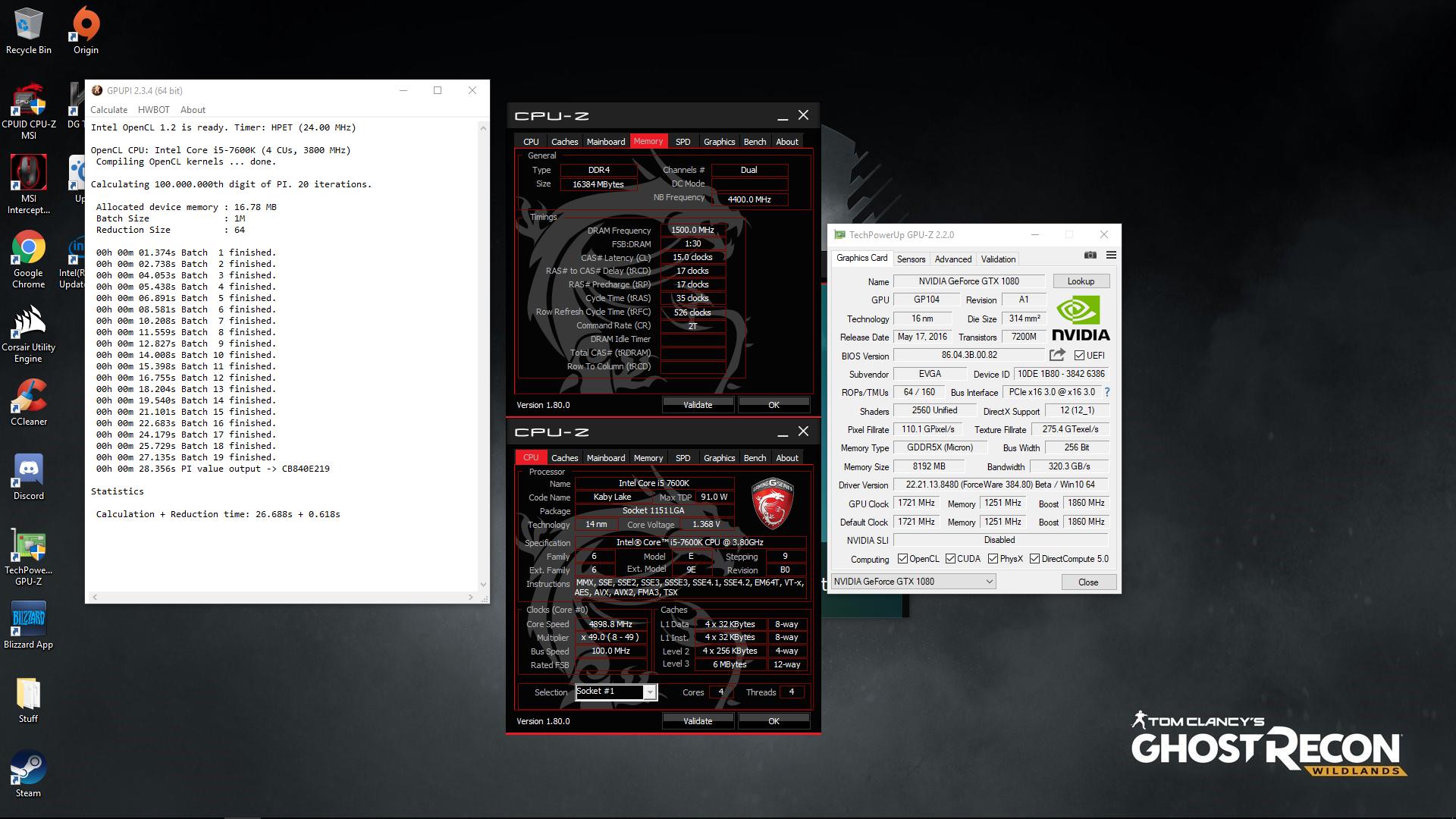
Task: Click the Core Speed value 4898.8 MHz
Action: [611, 624]
